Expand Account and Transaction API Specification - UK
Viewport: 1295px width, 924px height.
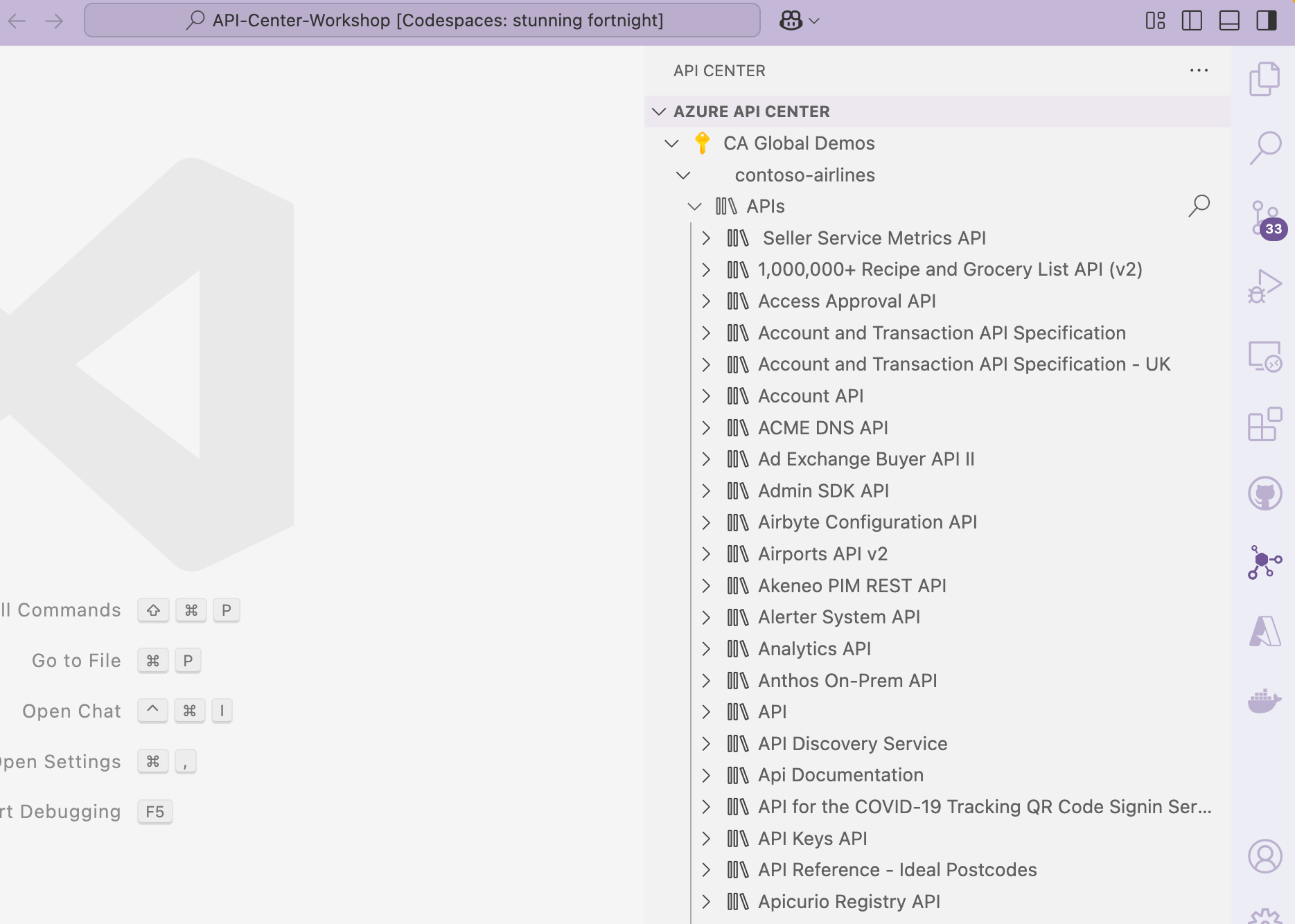point(705,364)
